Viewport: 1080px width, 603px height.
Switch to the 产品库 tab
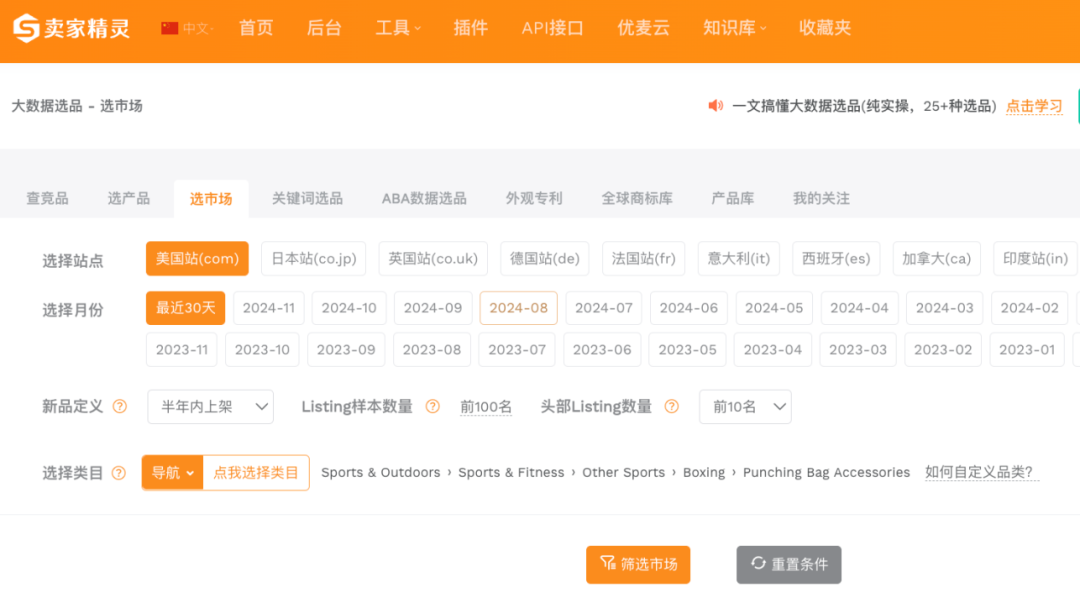point(733,198)
